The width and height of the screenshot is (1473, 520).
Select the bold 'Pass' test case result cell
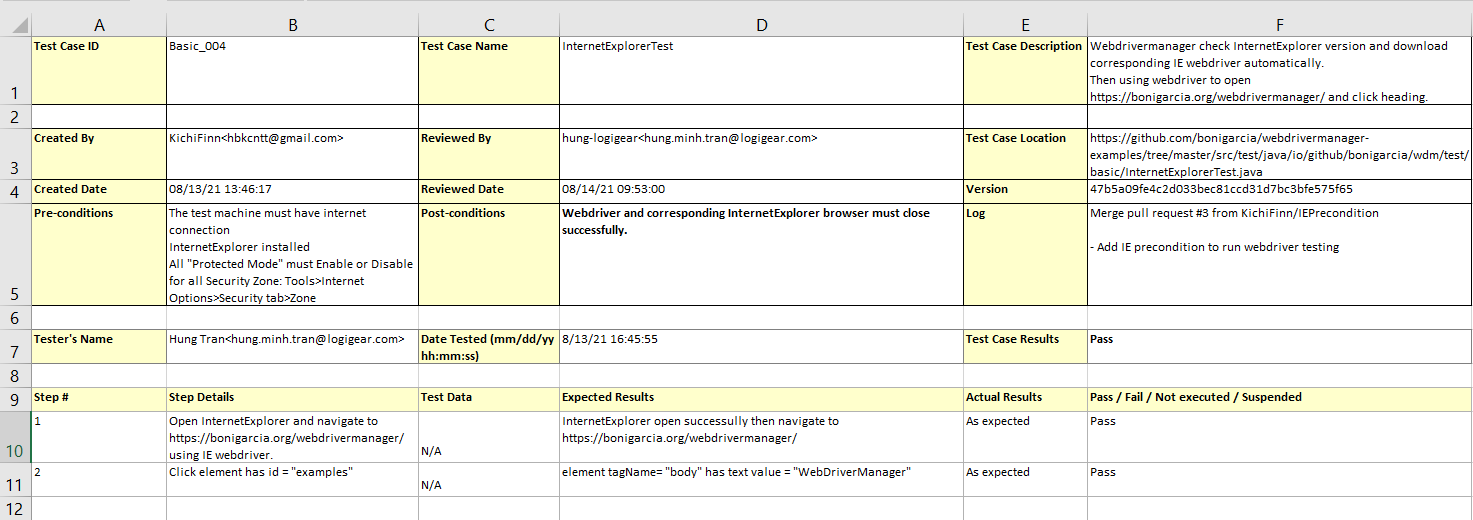click(1279, 347)
